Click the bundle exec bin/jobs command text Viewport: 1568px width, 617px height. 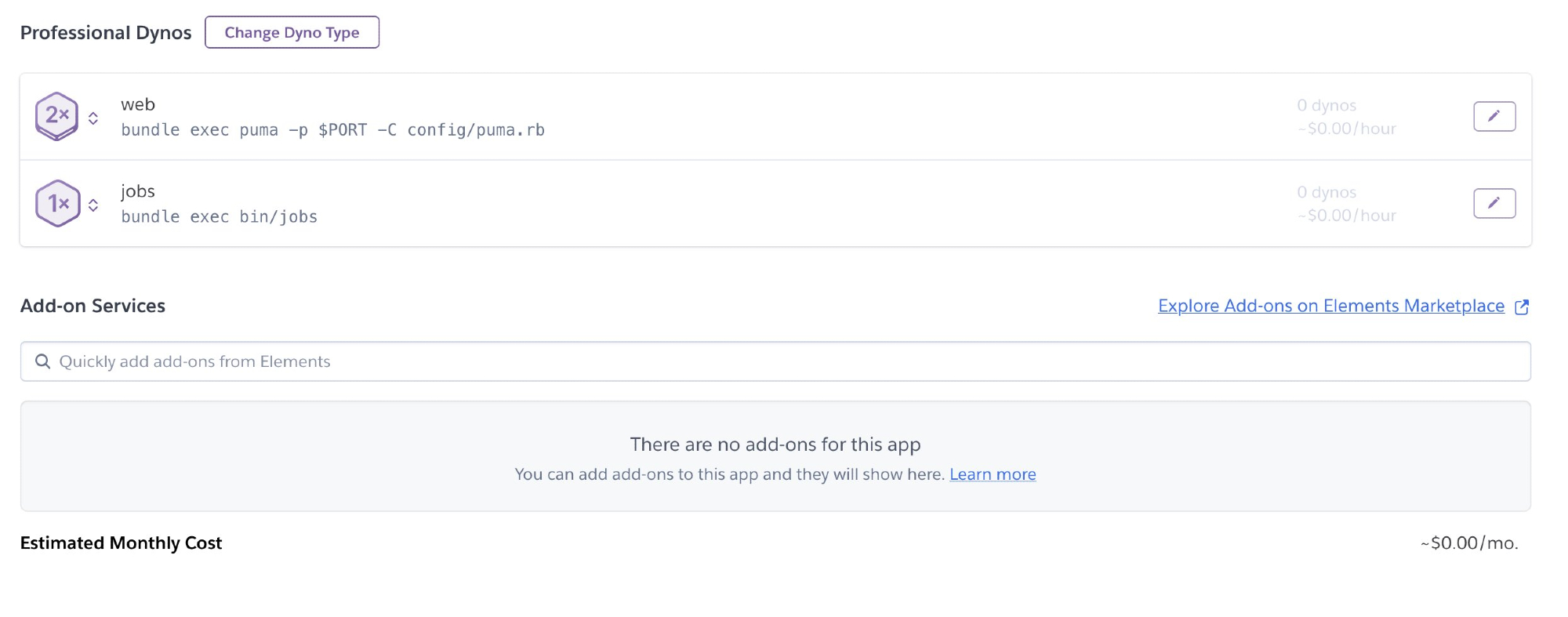[x=220, y=217]
